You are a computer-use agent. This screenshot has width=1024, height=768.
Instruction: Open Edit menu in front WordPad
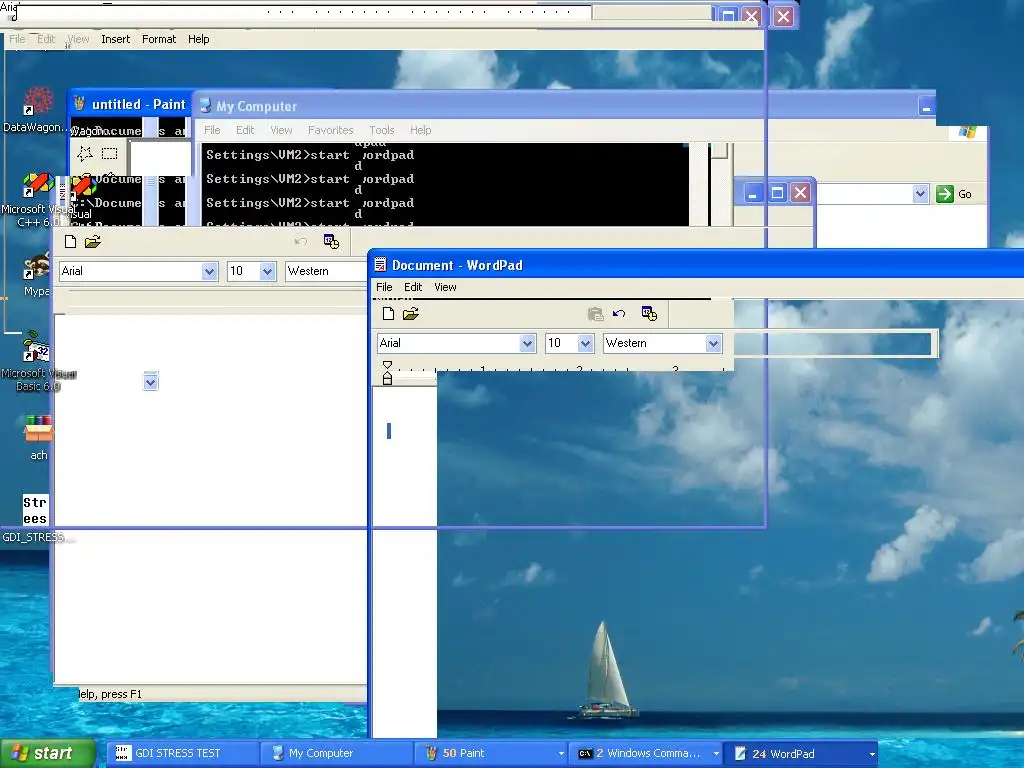click(413, 287)
